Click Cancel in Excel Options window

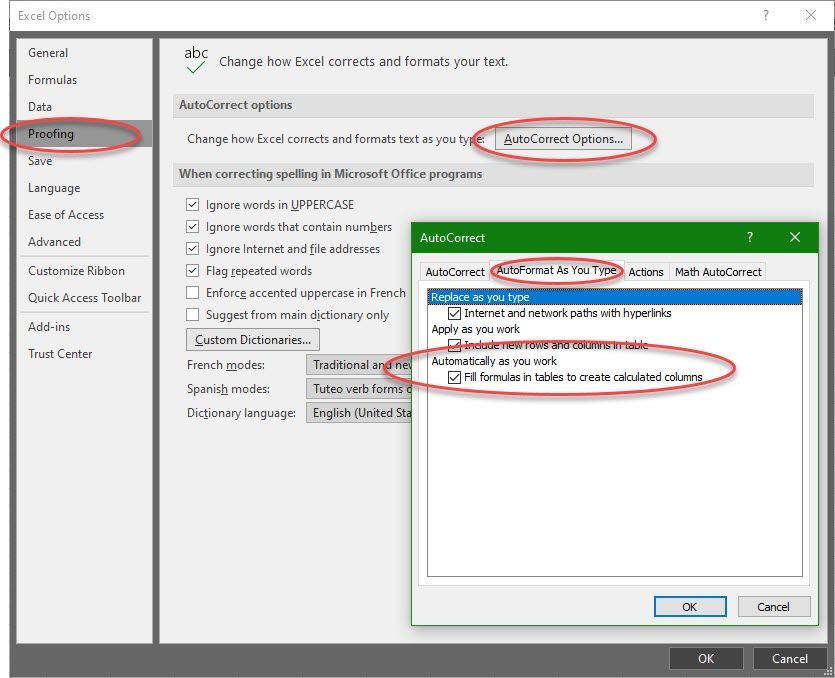[790, 658]
